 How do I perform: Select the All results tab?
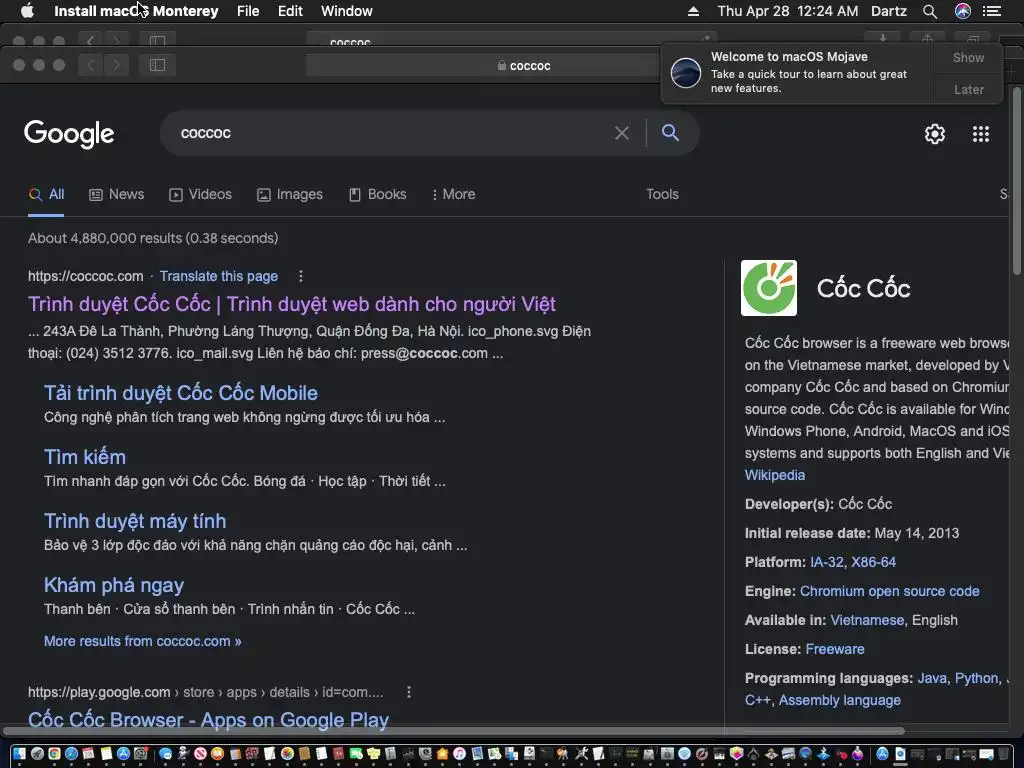[x=46, y=194]
